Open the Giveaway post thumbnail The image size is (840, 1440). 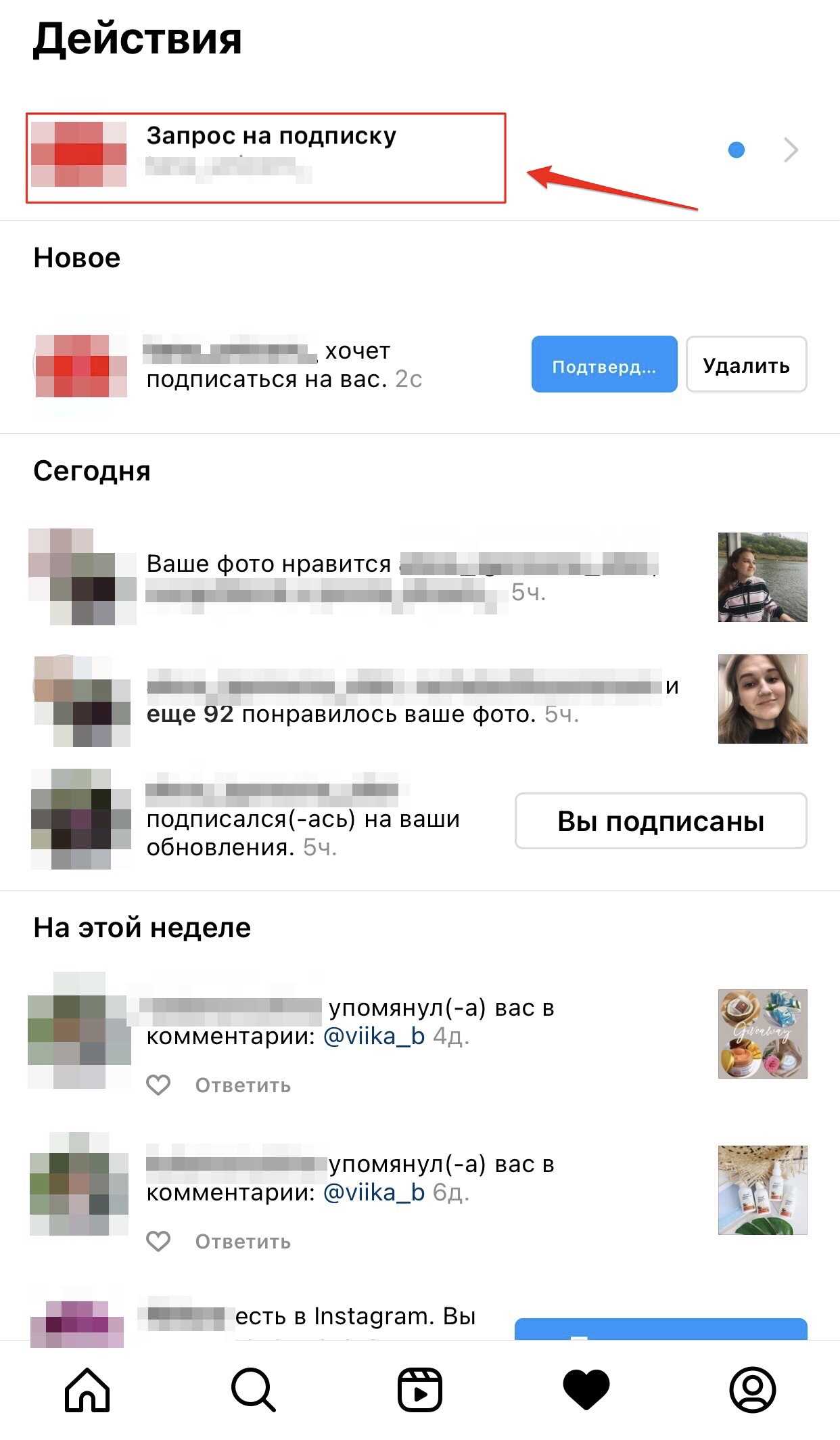click(762, 1034)
